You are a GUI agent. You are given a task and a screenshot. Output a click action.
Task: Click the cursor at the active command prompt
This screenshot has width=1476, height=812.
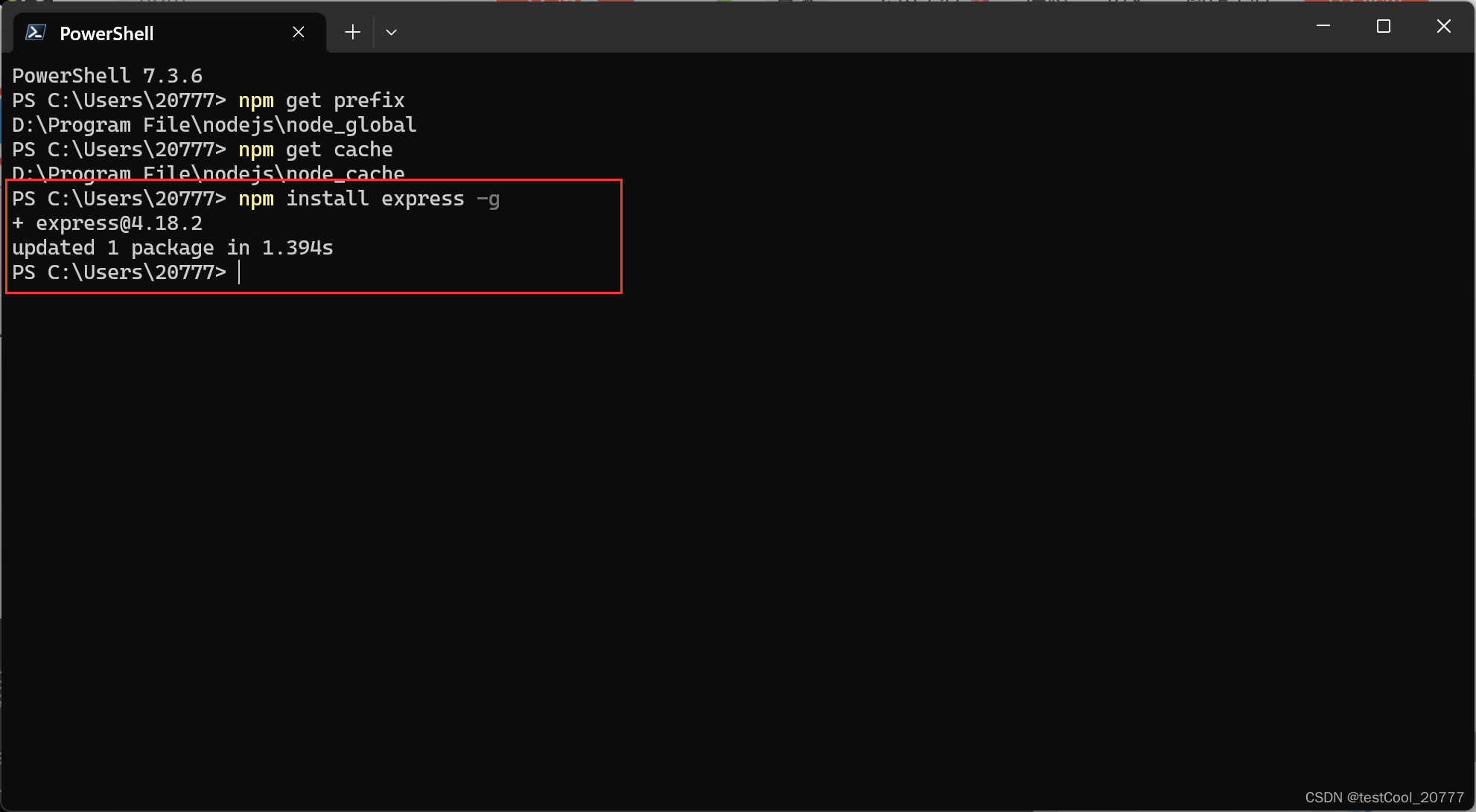tap(239, 272)
